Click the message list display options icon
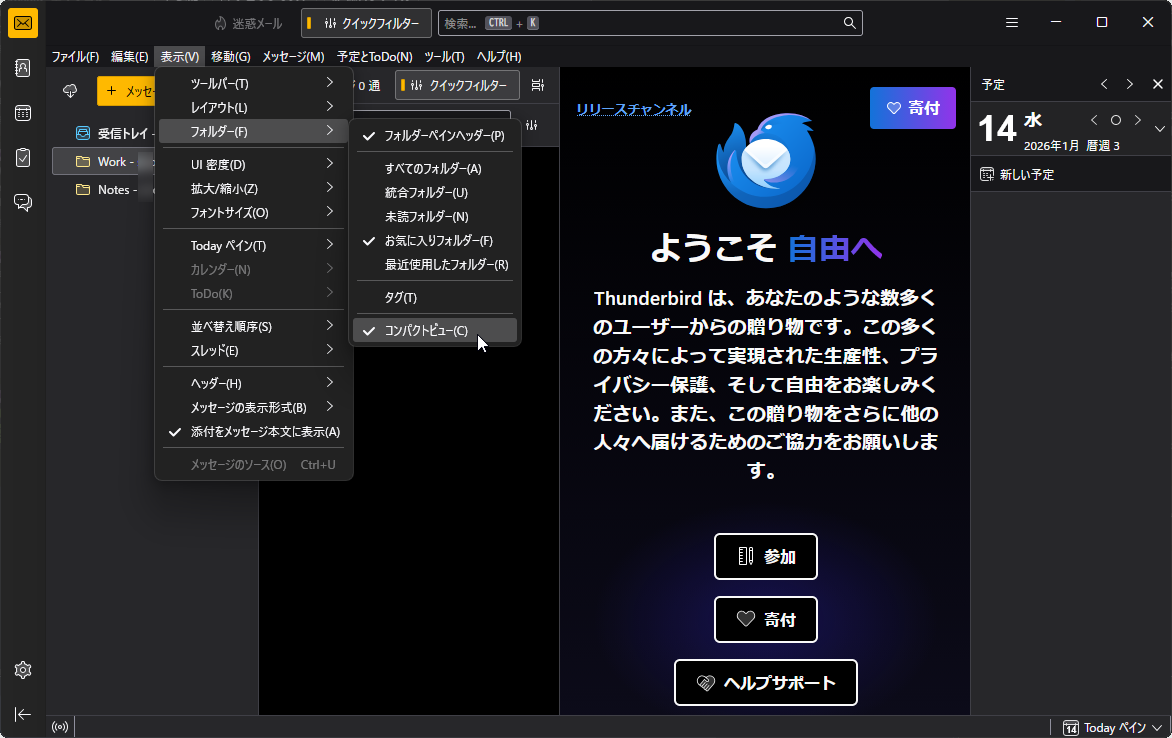Image resolution: width=1172 pixels, height=738 pixels. 537,85
